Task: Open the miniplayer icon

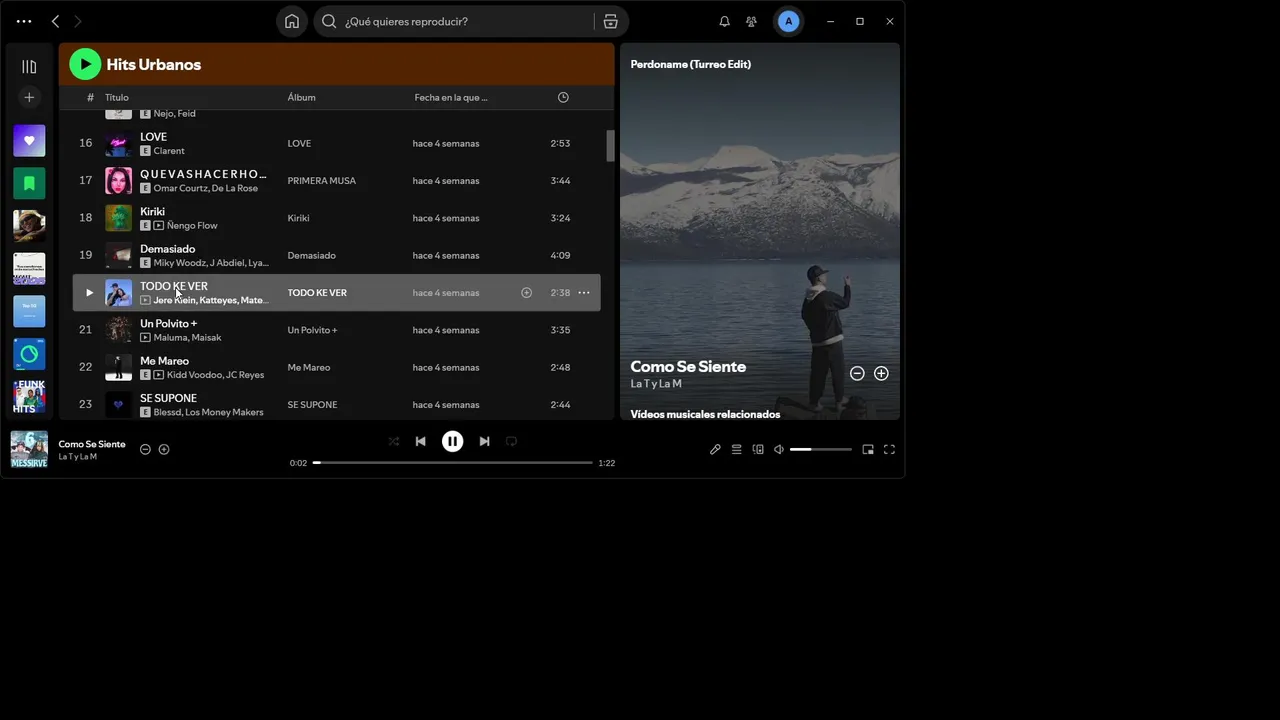Action: pyautogui.click(x=868, y=450)
